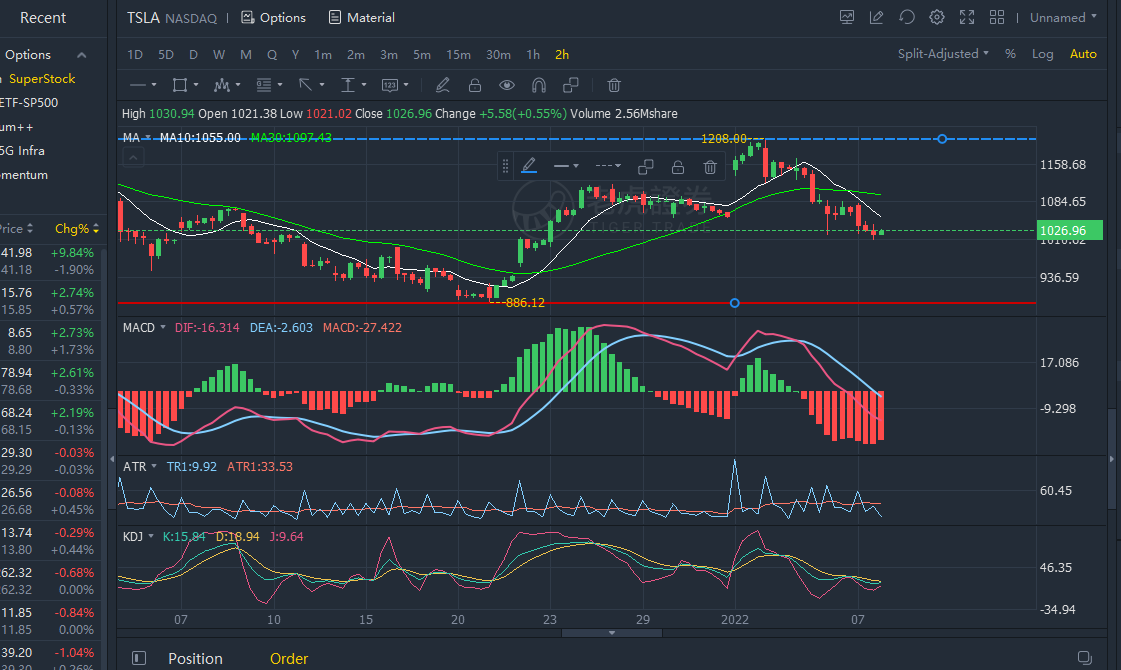The width and height of the screenshot is (1121, 670).
Task: Switch to the 1D timeframe
Action: [134, 54]
